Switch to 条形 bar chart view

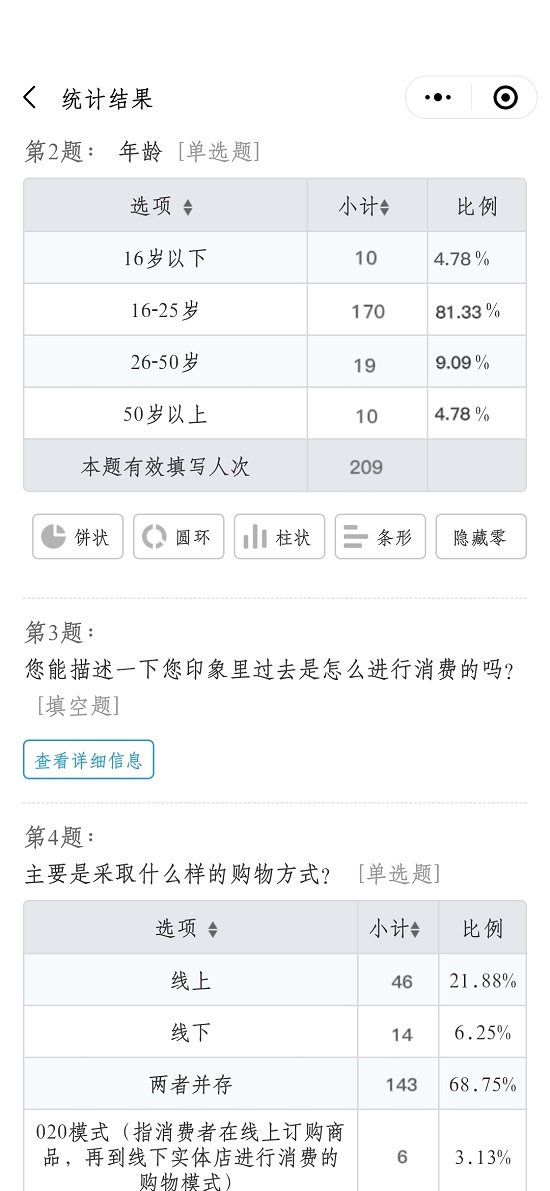tap(381, 536)
